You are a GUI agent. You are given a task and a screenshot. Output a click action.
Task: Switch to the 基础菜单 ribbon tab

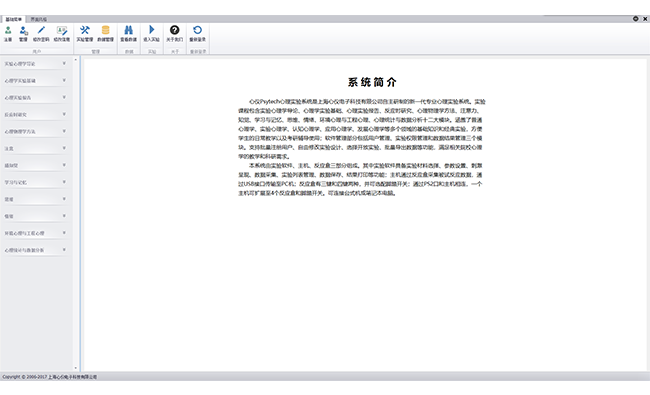(x=14, y=19)
